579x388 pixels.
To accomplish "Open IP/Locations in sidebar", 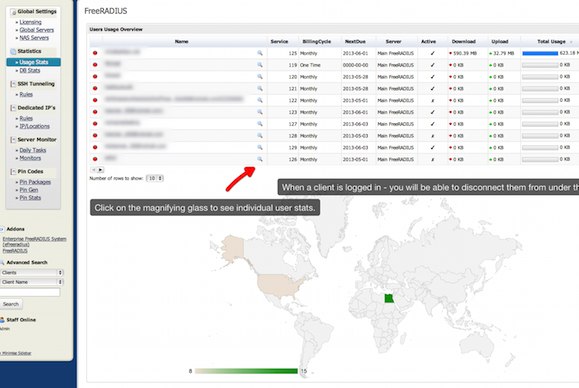I will click(34, 126).
